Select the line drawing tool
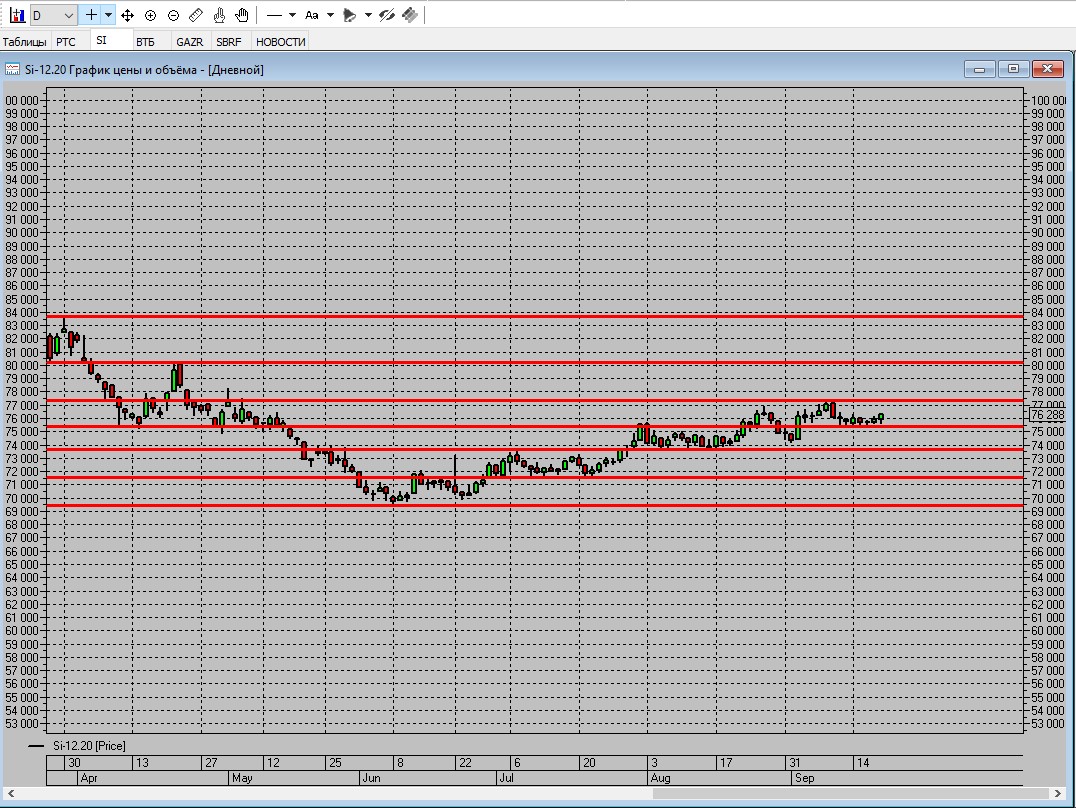1076x808 pixels. pos(274,15)
